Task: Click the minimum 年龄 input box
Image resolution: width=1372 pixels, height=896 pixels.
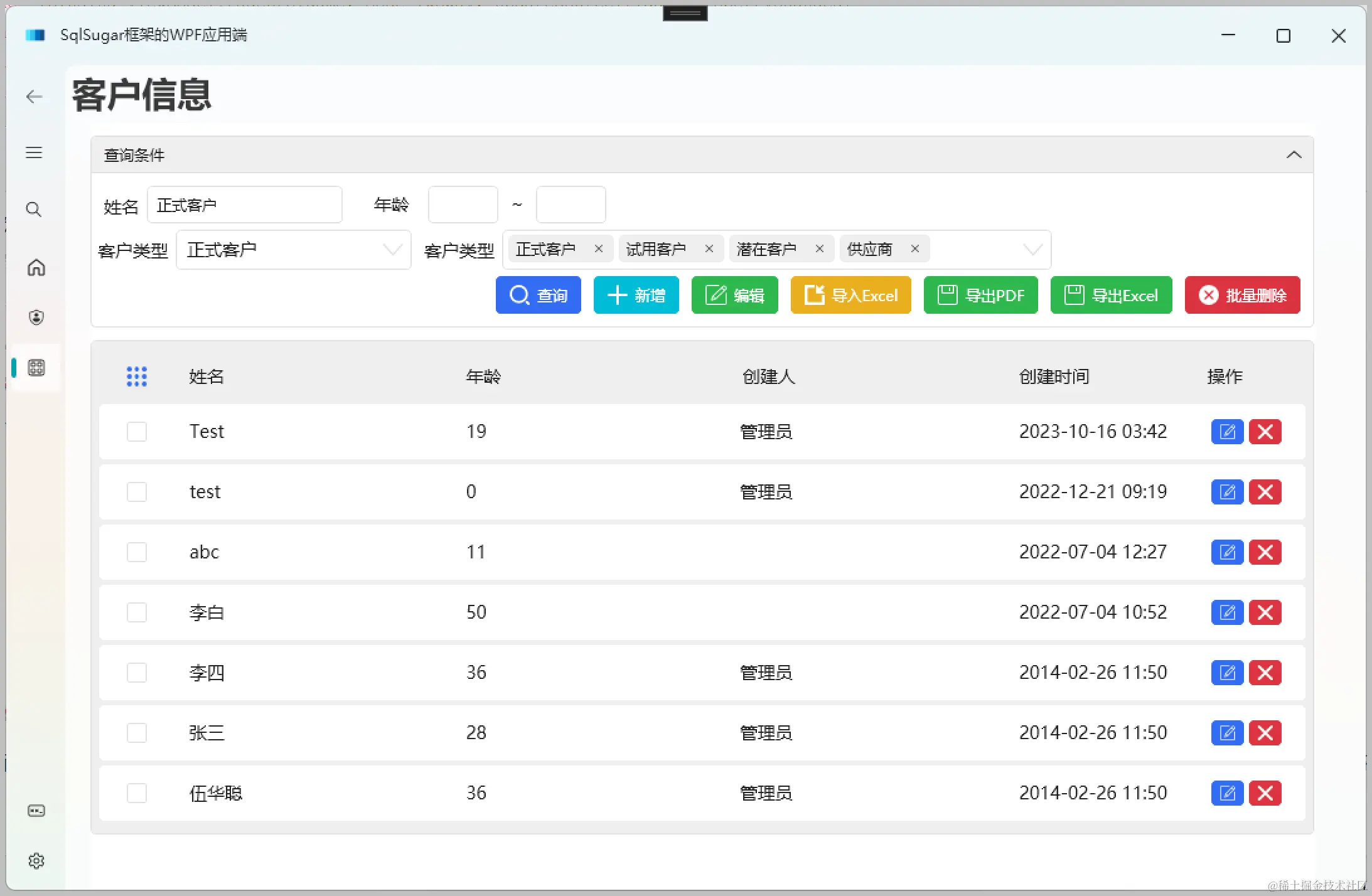Action: pyautogui.click(x=463, y=205)
